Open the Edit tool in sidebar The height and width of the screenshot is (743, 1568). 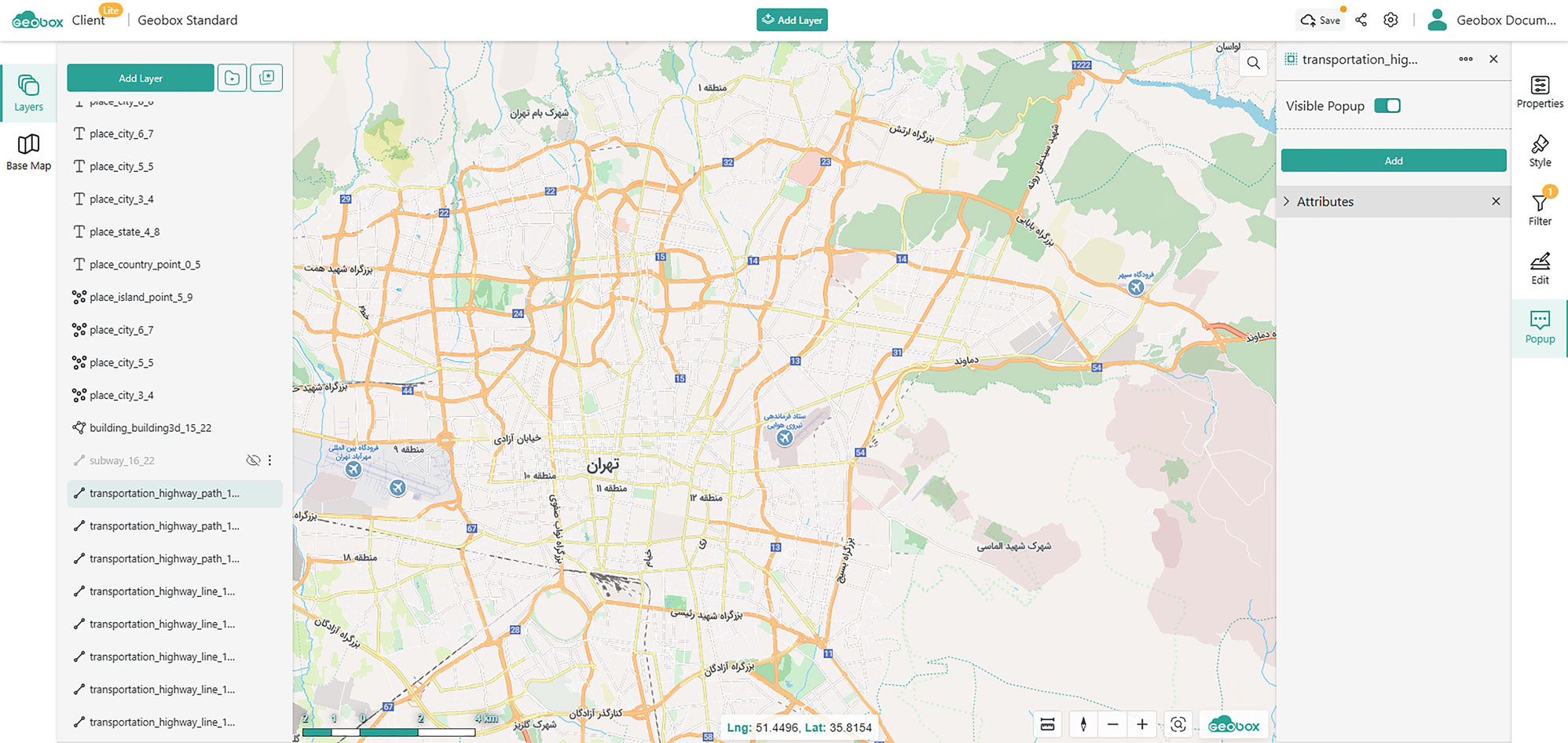[x=1539, y=268]
